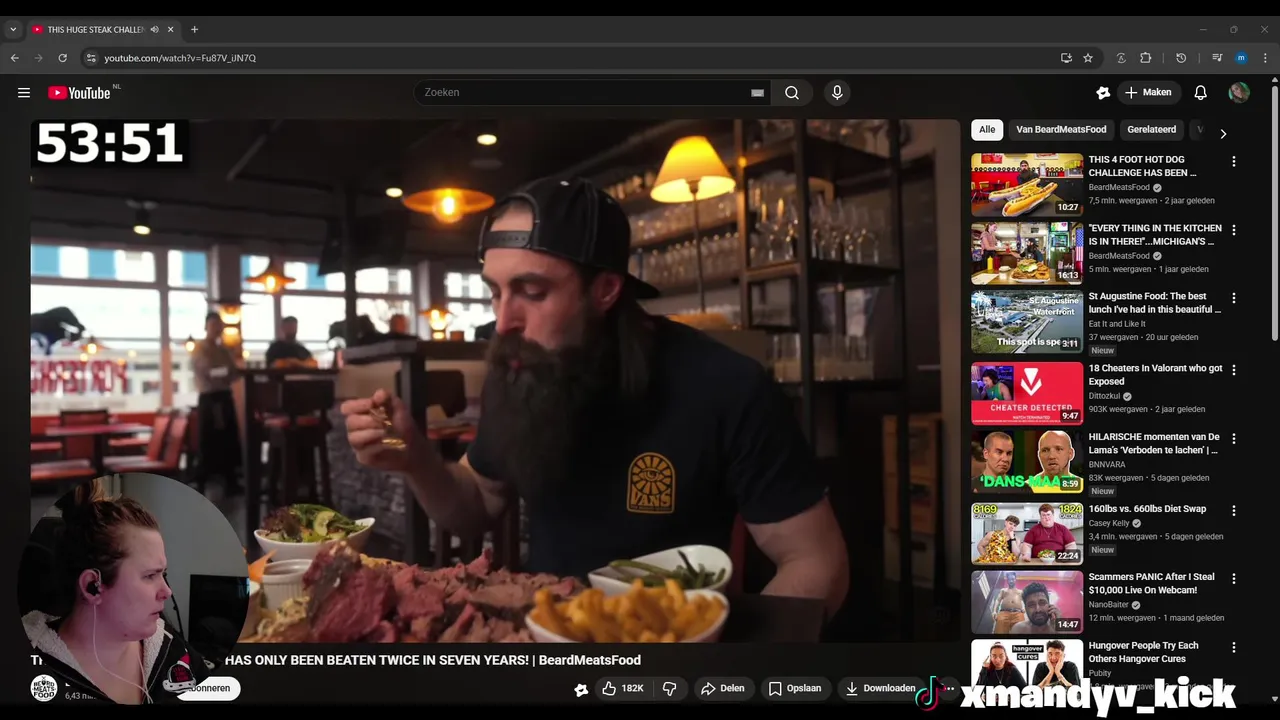Open site information icon in address bar
Image resolution: width=1280 pixels, height=720 pixels.
pyautogui.click(x=91, y=58)
